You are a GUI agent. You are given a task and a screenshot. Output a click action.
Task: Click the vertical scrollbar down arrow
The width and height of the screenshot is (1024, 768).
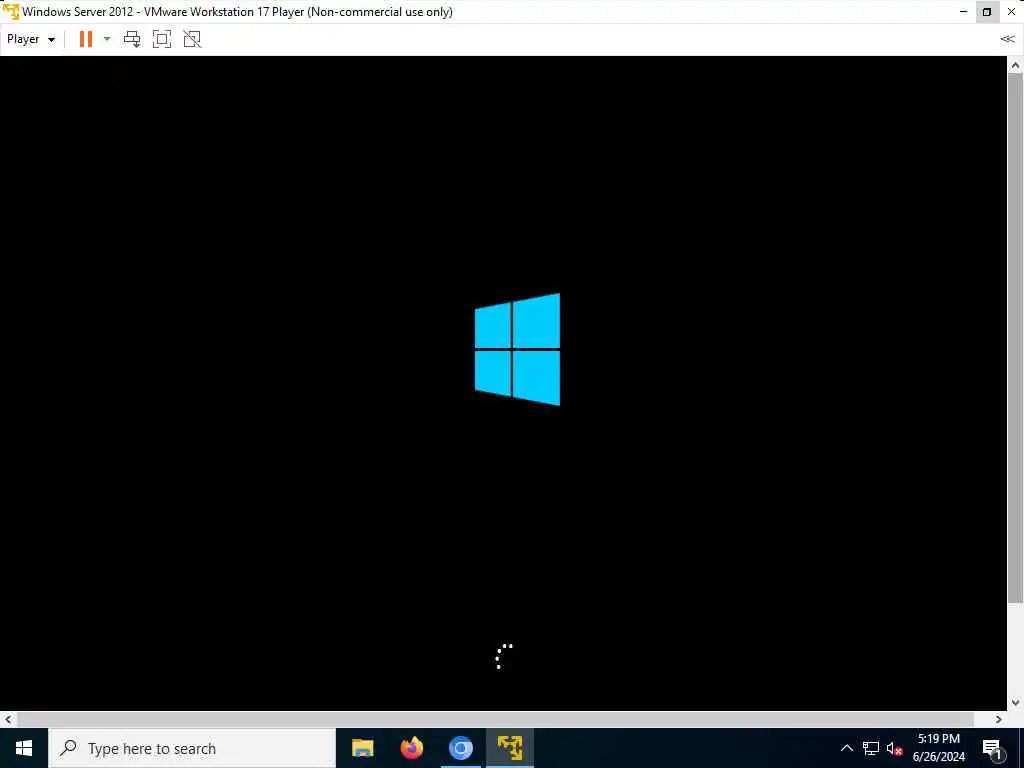point(1015,703)
